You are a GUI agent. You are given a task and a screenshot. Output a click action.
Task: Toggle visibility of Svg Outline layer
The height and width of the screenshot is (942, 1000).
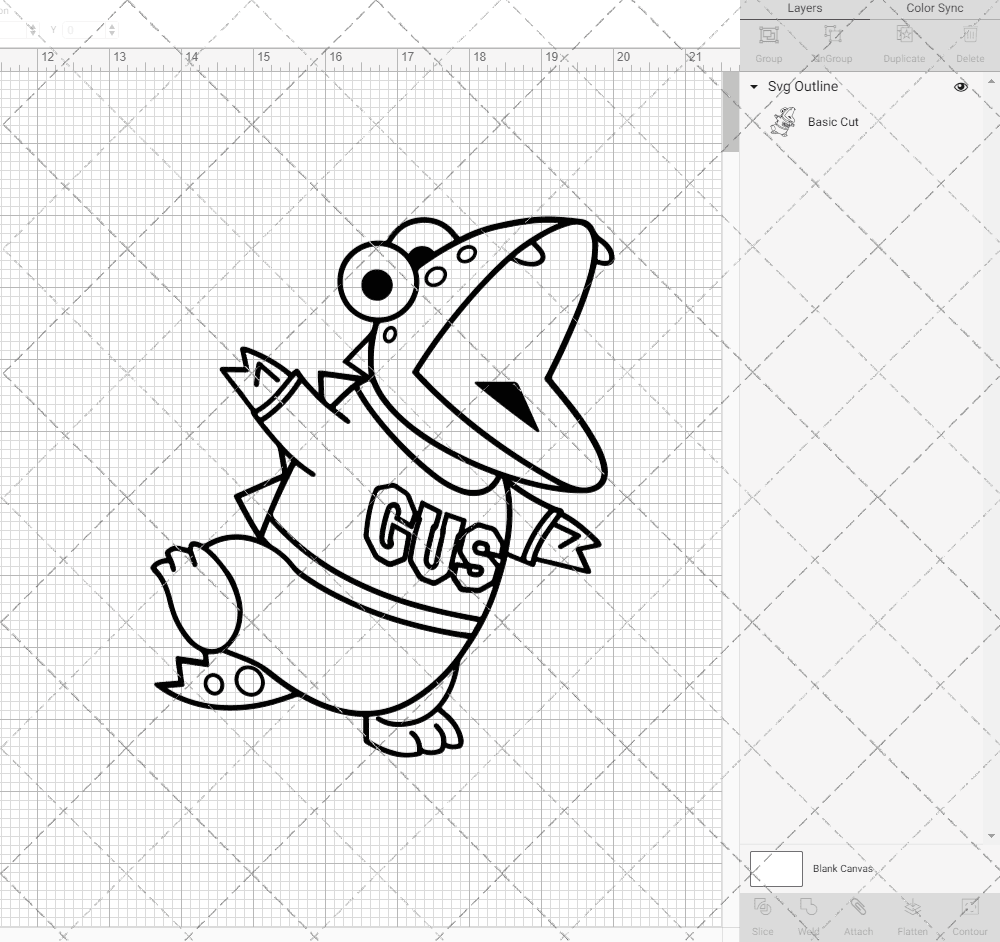click(x=960, y=87)
